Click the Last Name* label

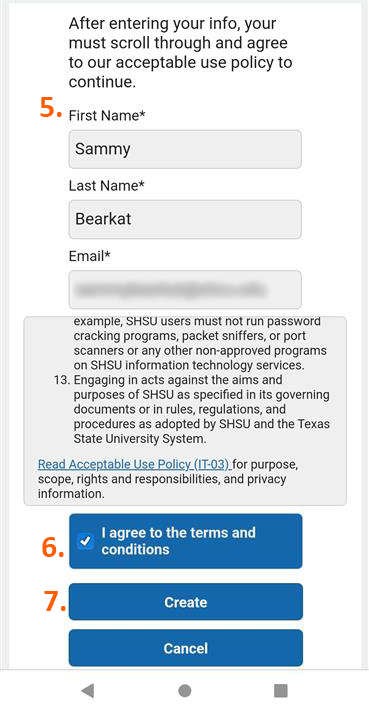coord(107,186)
